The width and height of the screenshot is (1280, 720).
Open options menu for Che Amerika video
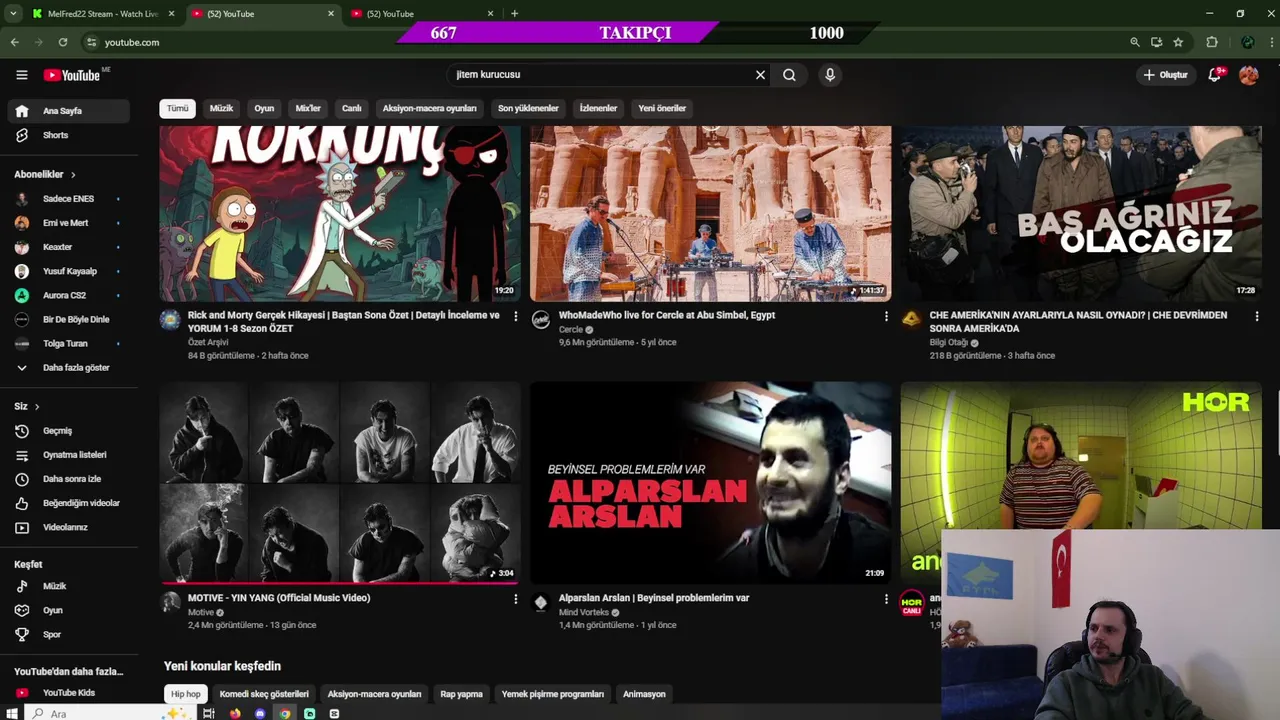(x=1257, y=316)
